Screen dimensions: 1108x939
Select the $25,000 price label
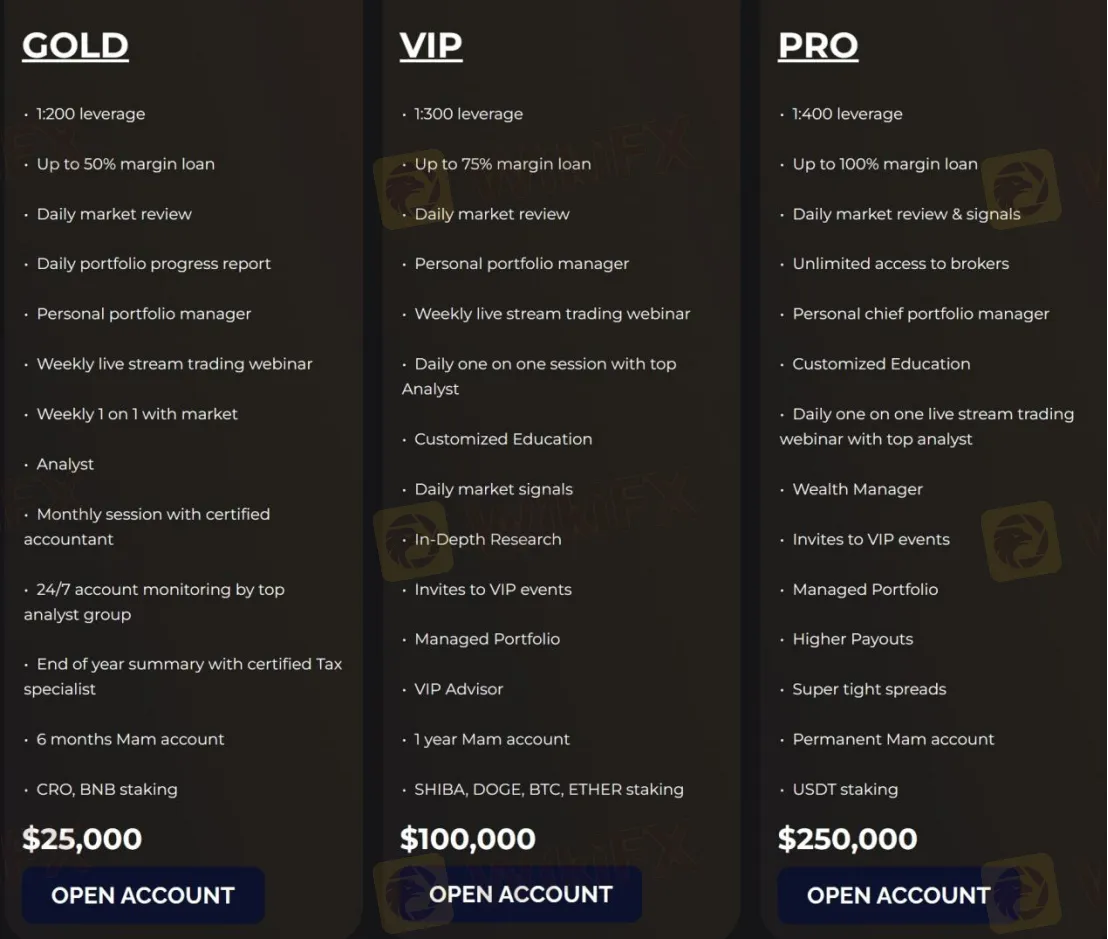pos(81,839)
